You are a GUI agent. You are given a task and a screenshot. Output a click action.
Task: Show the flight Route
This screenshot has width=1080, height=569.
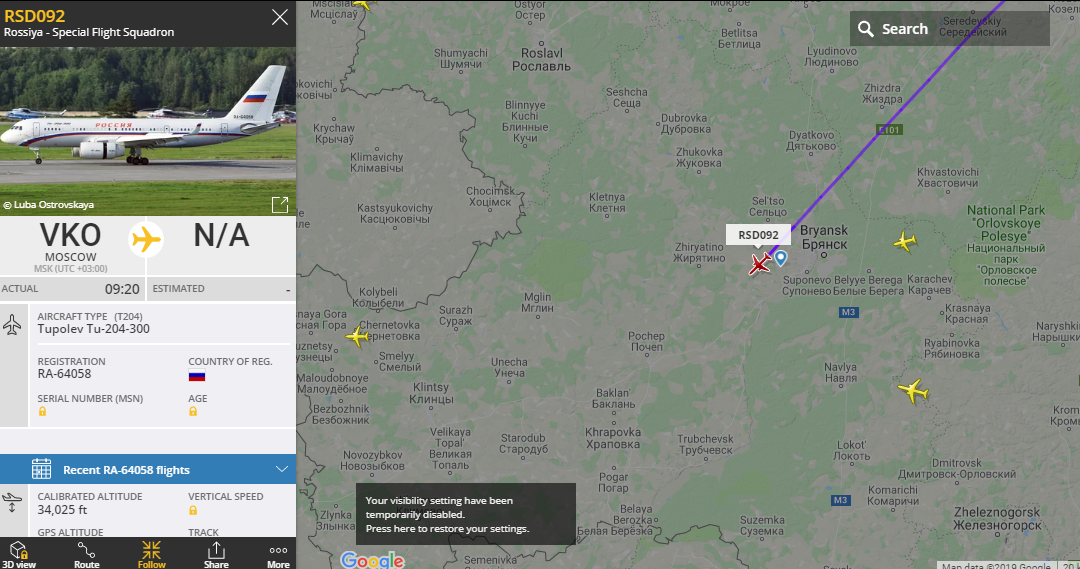tap(87, 554)
